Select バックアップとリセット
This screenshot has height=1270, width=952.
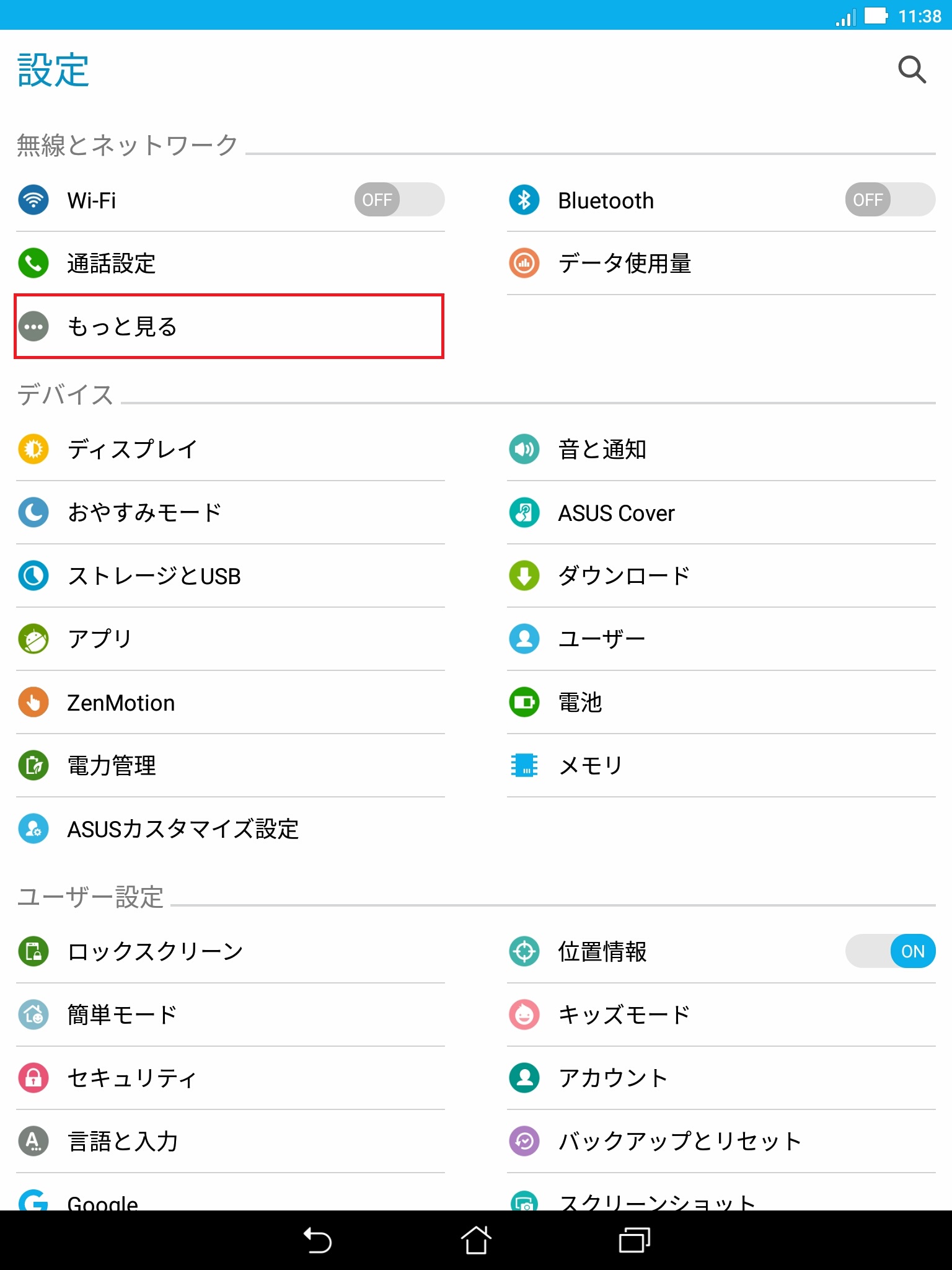pos(721,1141)
